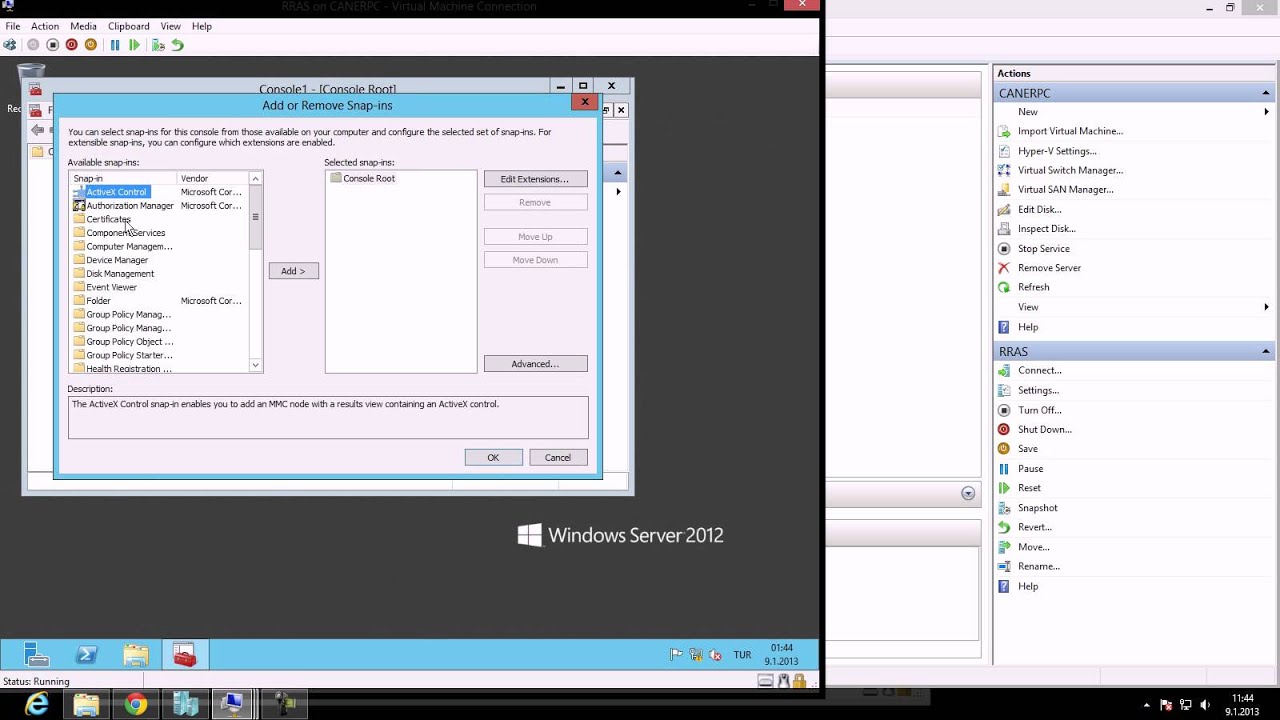This screenshot has width=1280, height=720.
Task: Open File Explorer on guest taskbar
Action: click(x=136, y=655)
